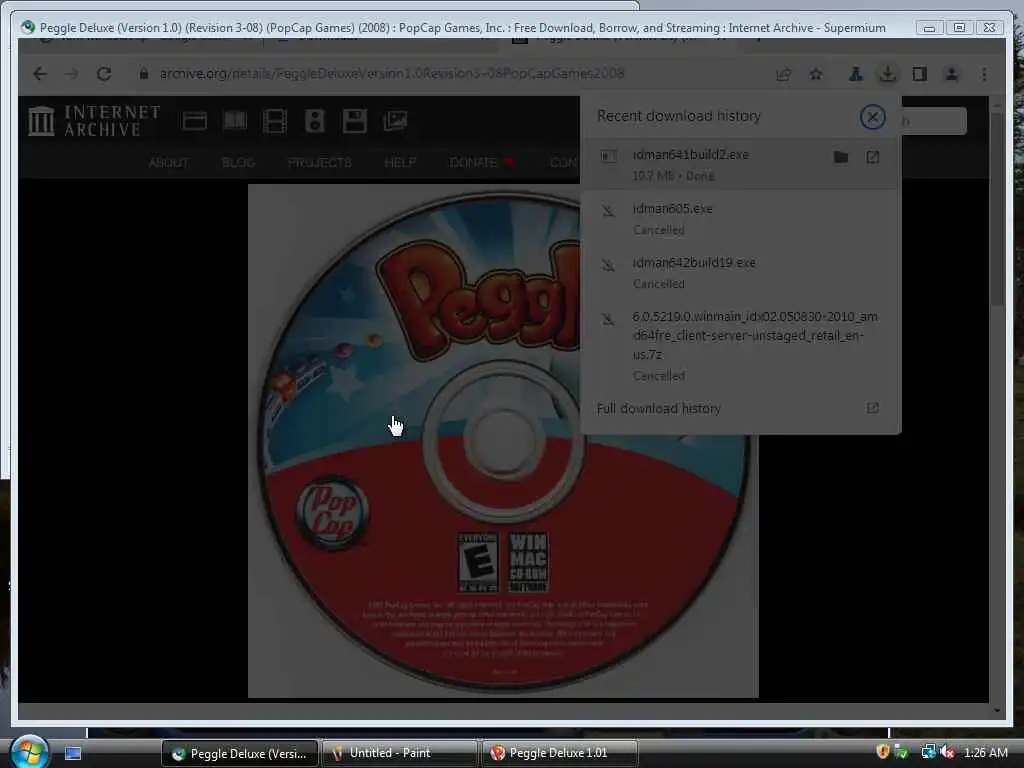Image resolution: width=1024 pixels, height=768 pixels.
Task: Click the security shield tray icon
Action: 883,752
